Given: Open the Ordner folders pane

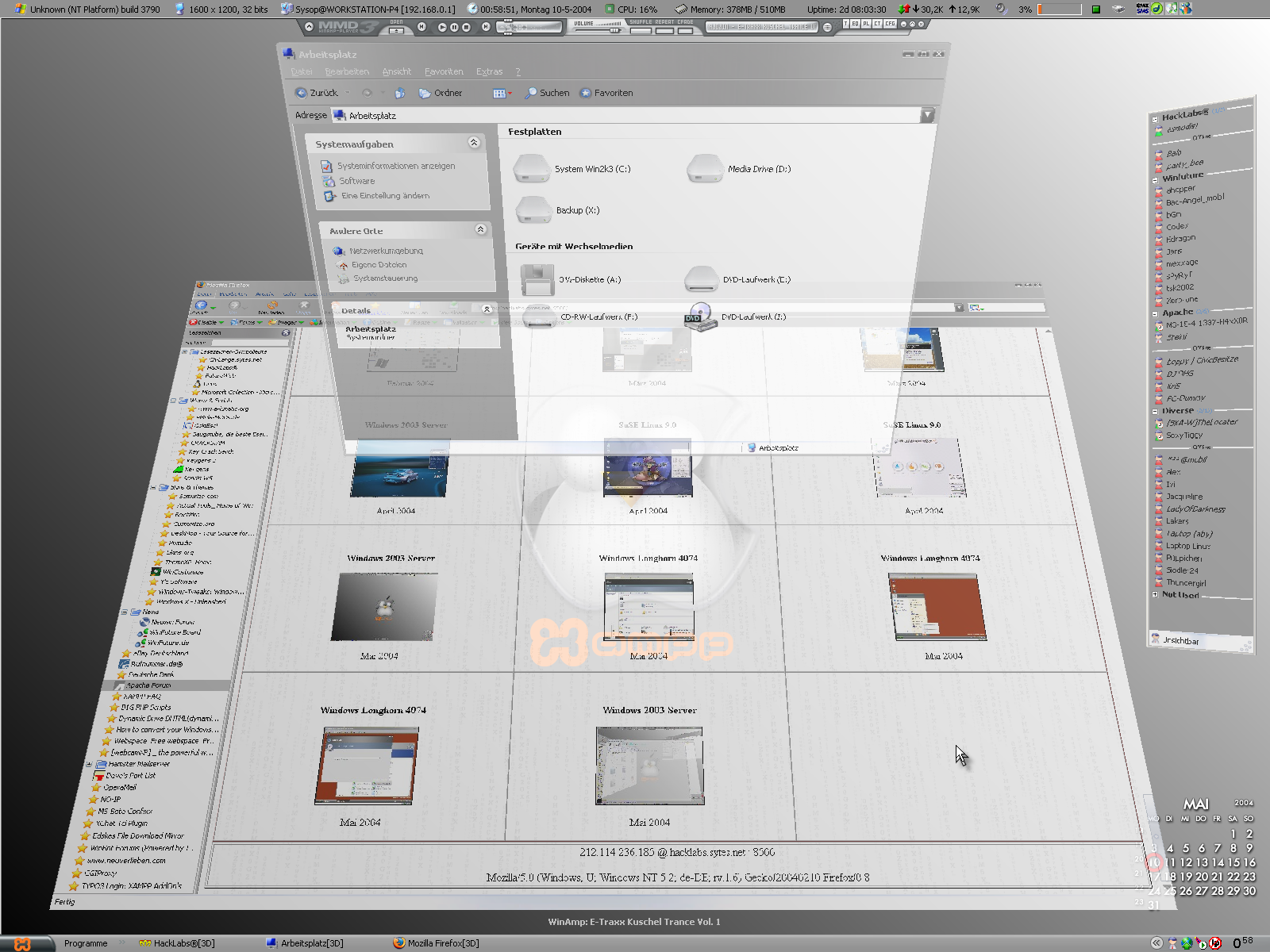Looking at the screenshot, I should pos(441,93).
